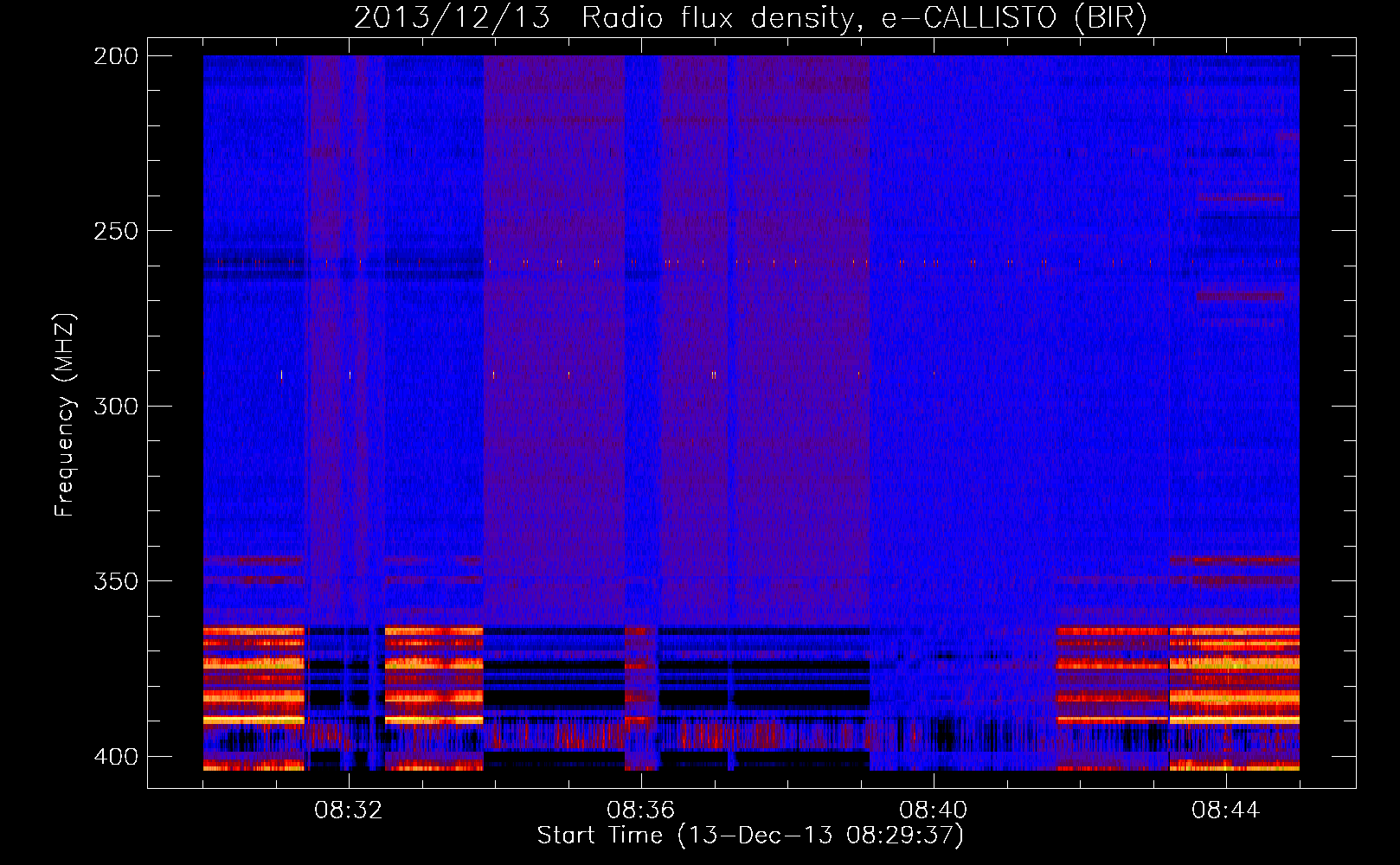The height and width of the screenshot is (865, 1400).
Task: Click the '08:32' time tick label
Action: point(349,811)
